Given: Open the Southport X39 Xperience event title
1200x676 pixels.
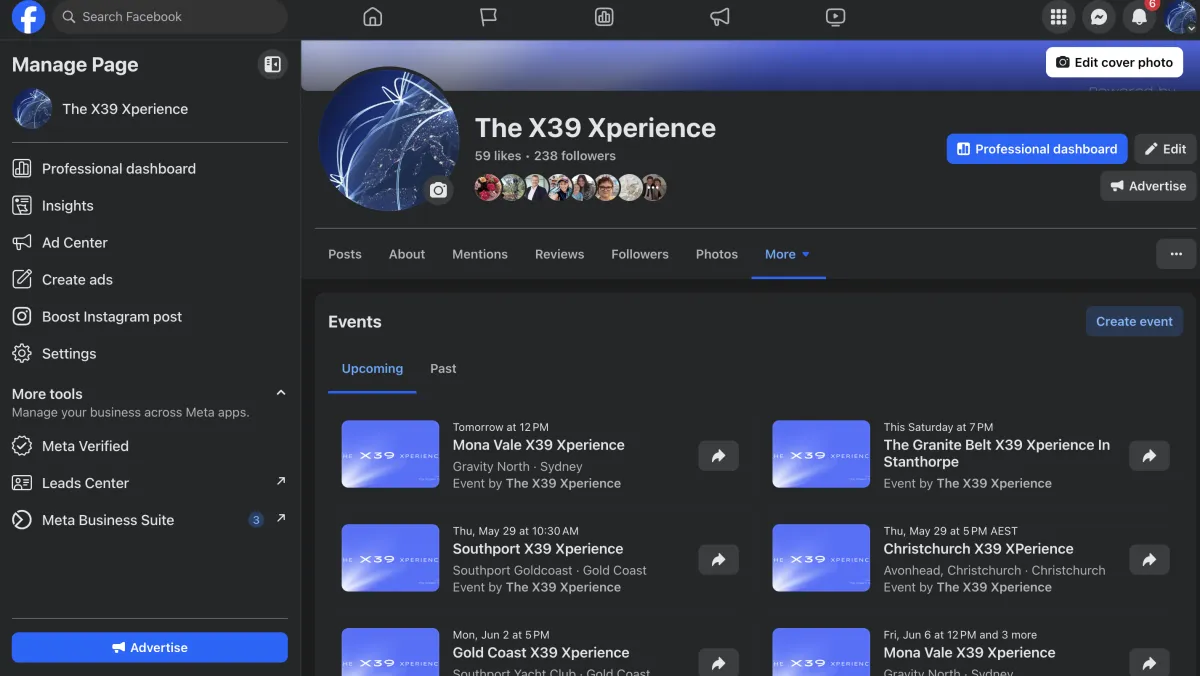Looking at the screenshot, I should [x=538, y=549].
